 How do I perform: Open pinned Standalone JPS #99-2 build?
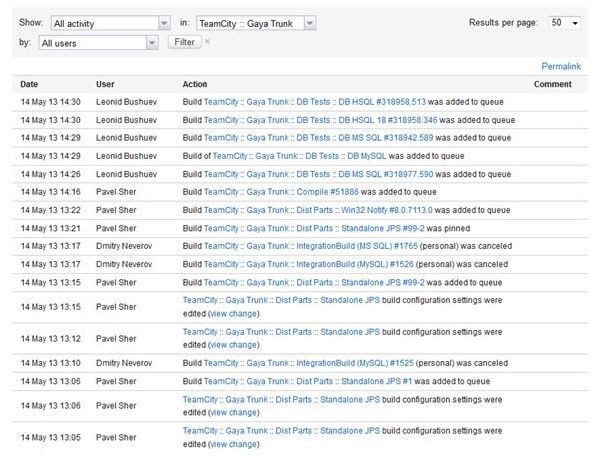383,228
